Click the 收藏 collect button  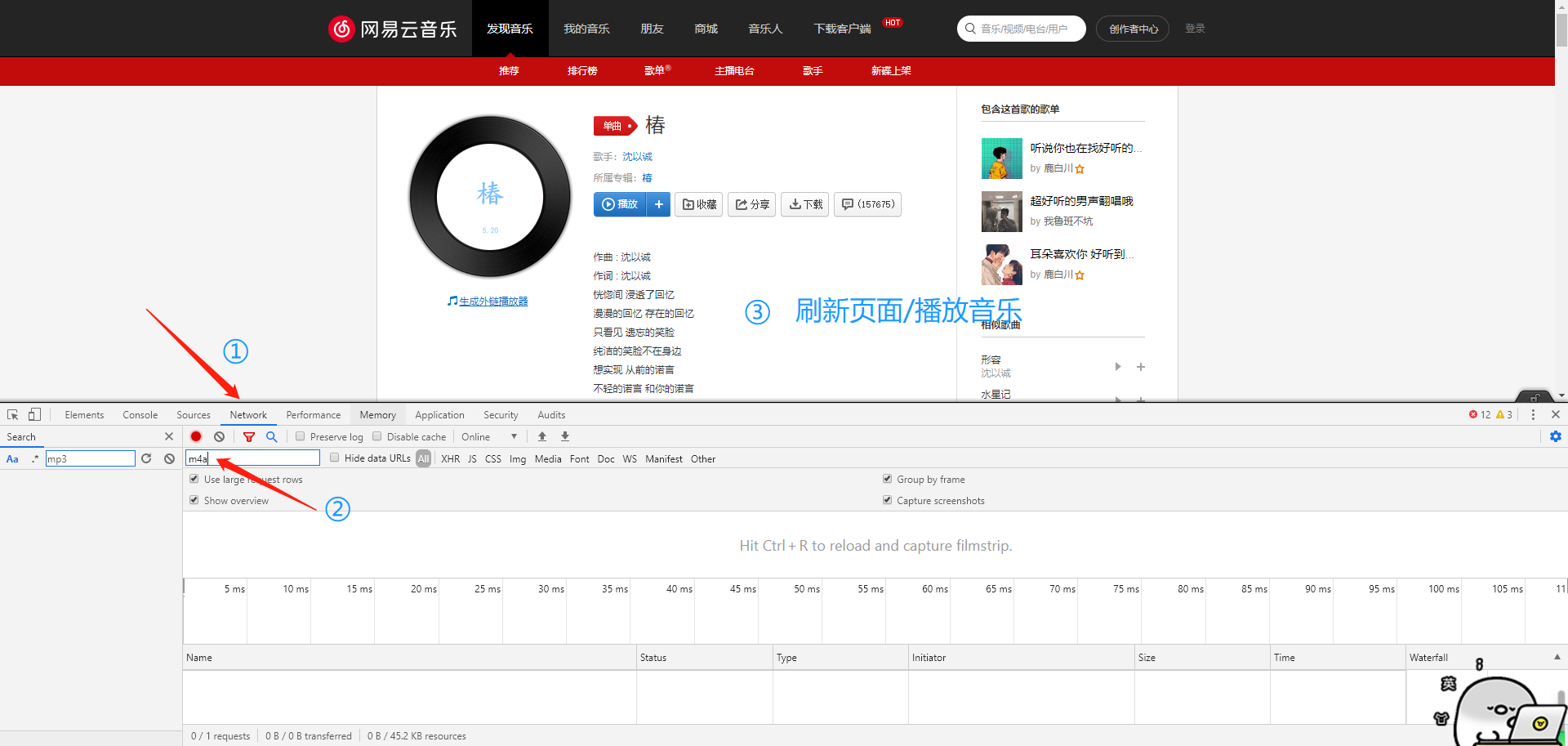pyautogui.click(x=699, y=204)
